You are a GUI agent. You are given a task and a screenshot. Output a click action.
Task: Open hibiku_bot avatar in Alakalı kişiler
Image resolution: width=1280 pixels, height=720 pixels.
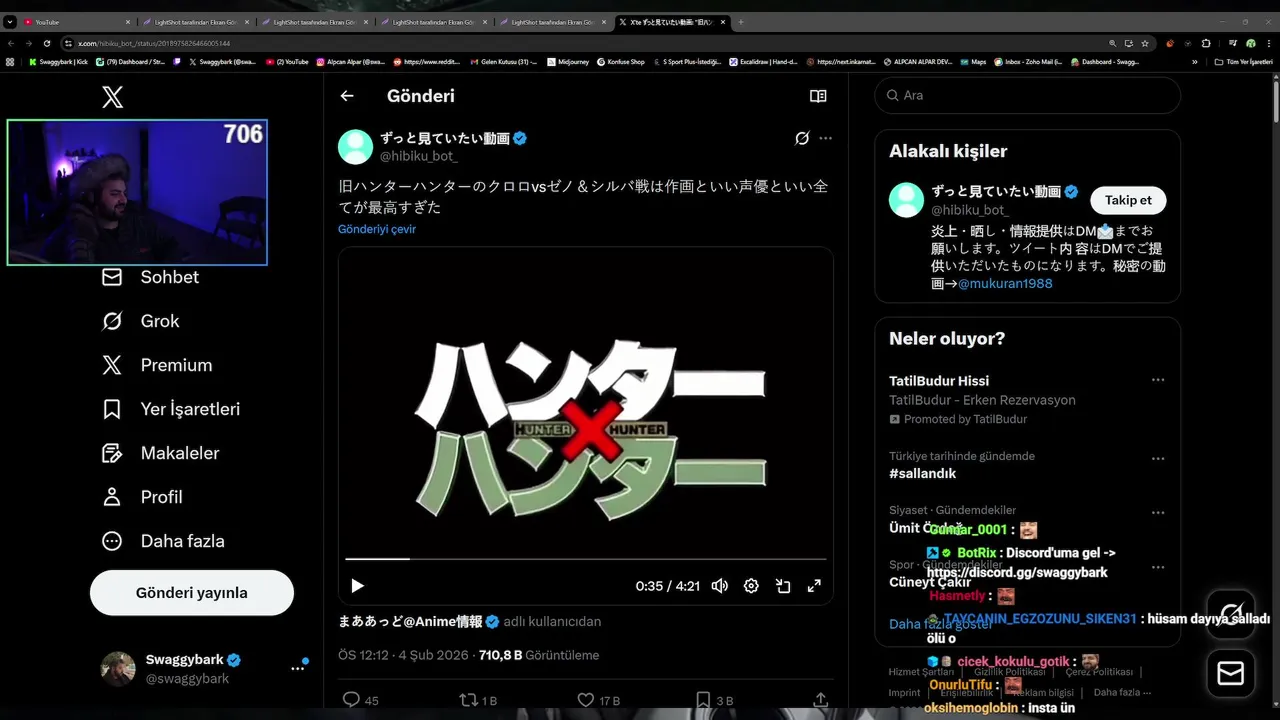[x=907, y=200]
